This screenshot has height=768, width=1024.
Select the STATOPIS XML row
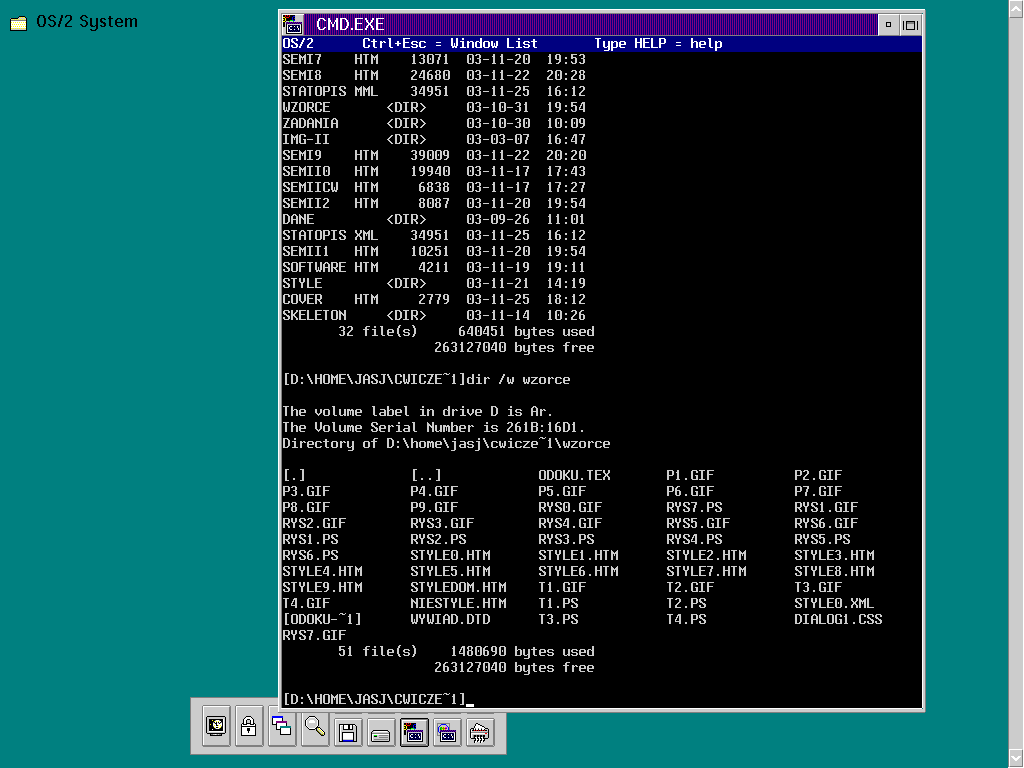(434, 235)
